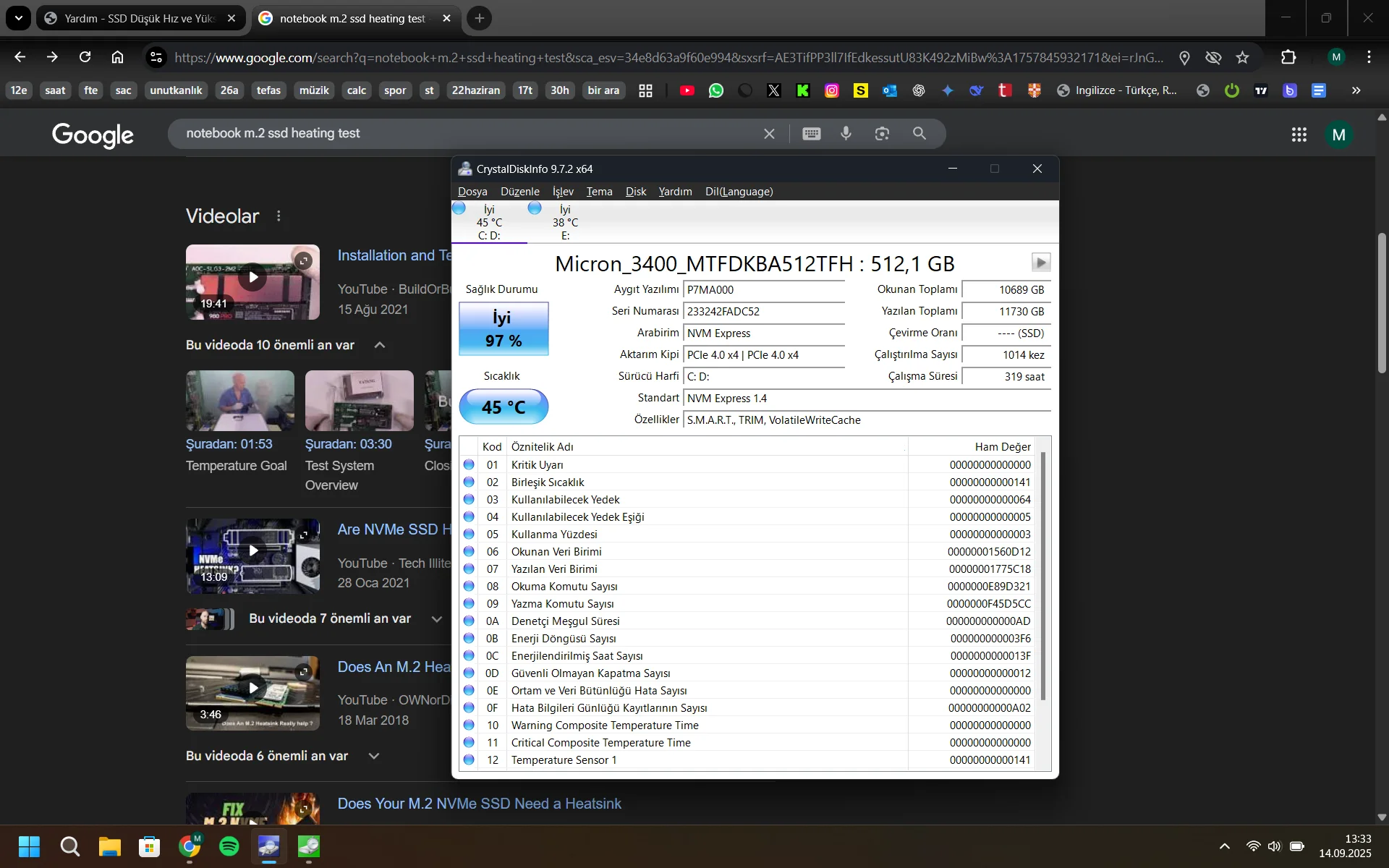Image resolution: width=1389 pixels, height=868 pixels.
Task: Expand 'Bu videoda 7 önemli an var' section
Action: coord(437,619)
